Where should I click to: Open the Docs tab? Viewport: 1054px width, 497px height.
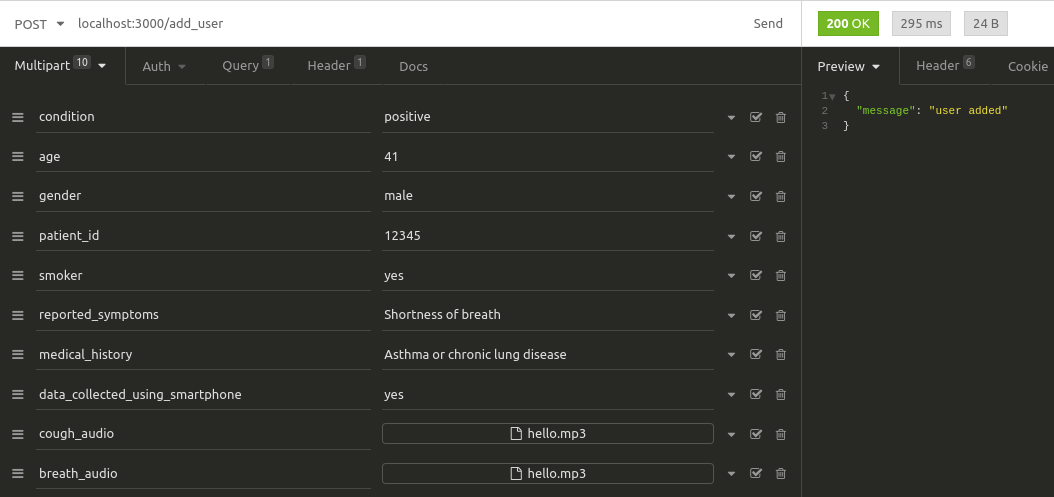tap(413, 66)
